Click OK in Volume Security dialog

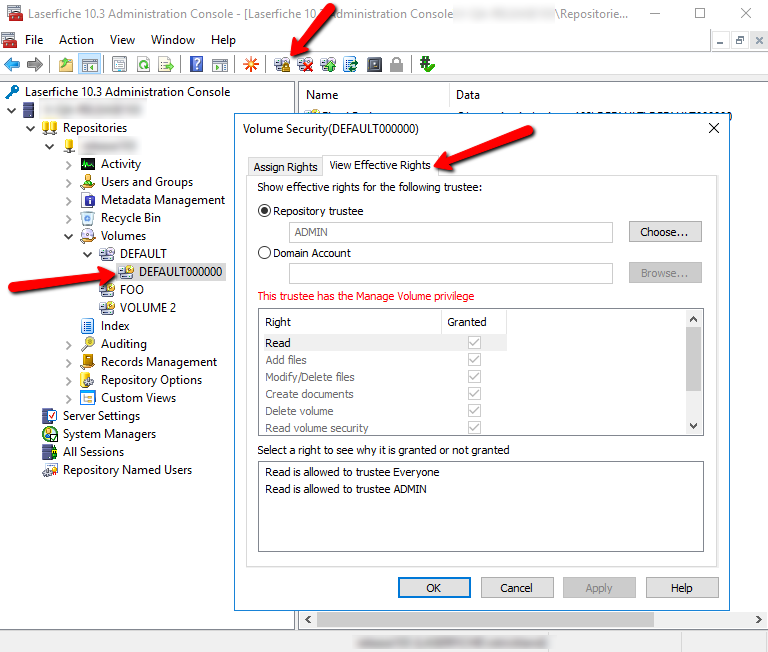click(x=434, y=587)
